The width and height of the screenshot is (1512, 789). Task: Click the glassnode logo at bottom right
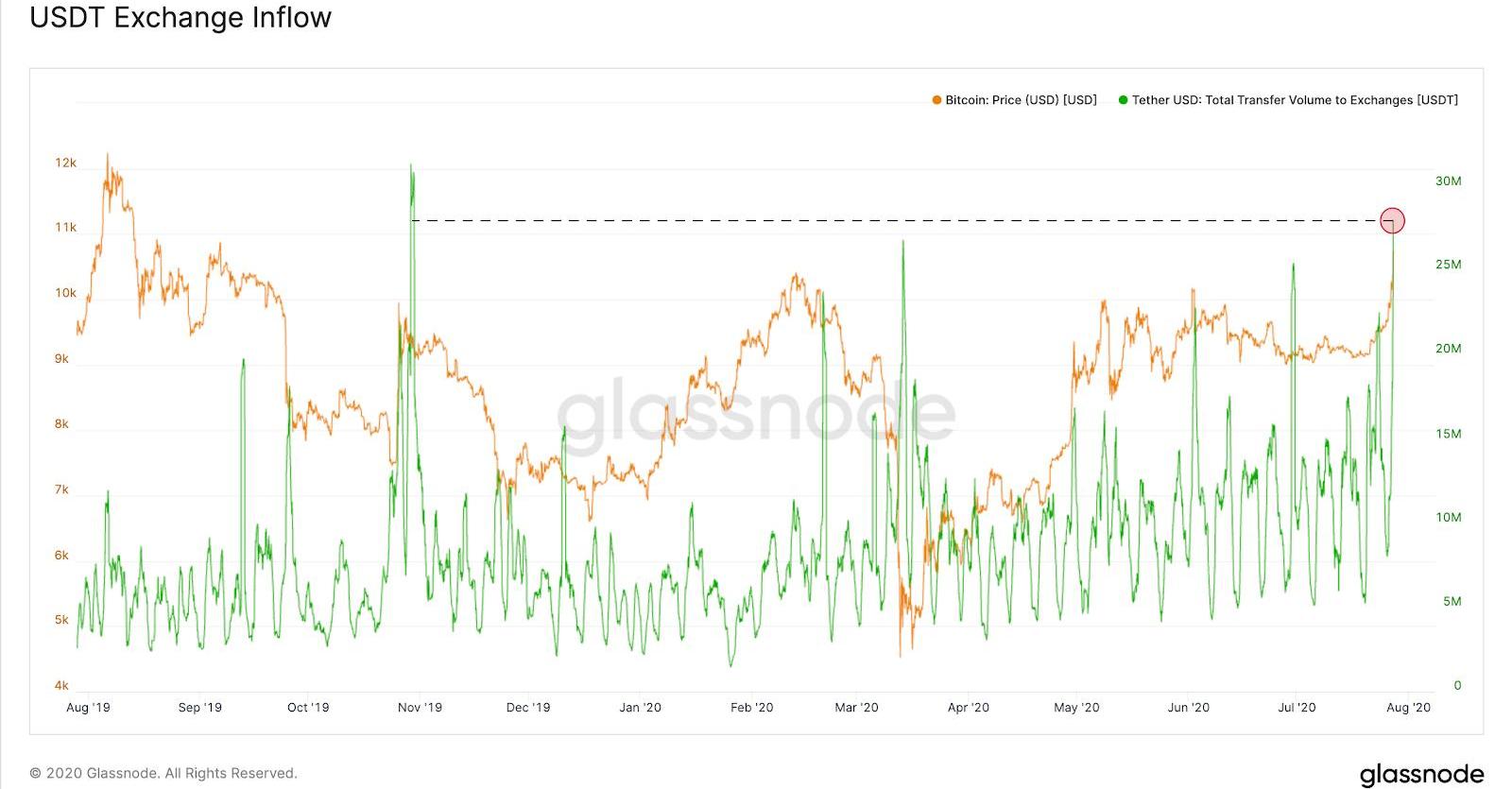click(1421, 774)
